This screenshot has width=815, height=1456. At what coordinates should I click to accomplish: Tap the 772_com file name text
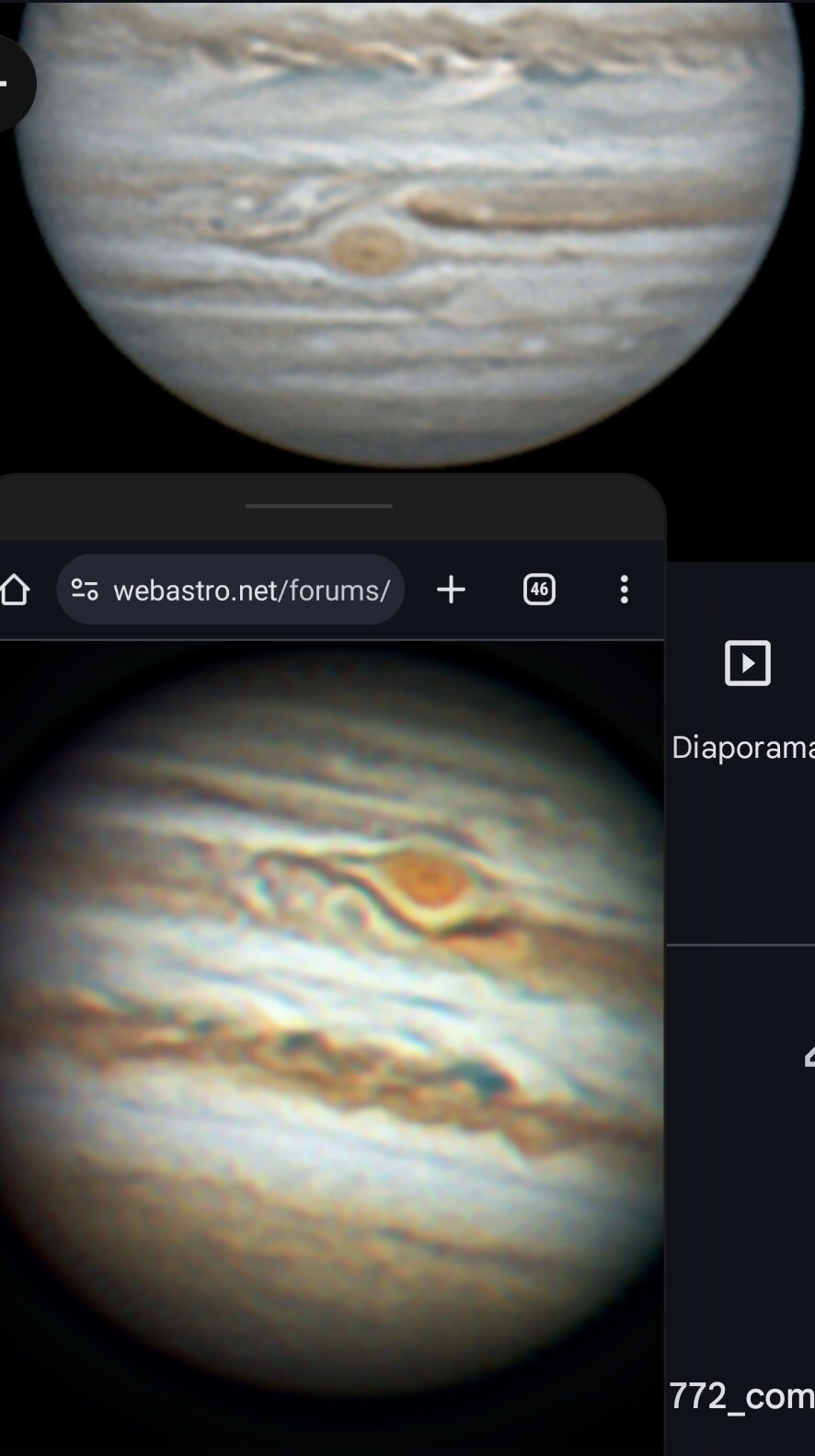[741, 1395]
